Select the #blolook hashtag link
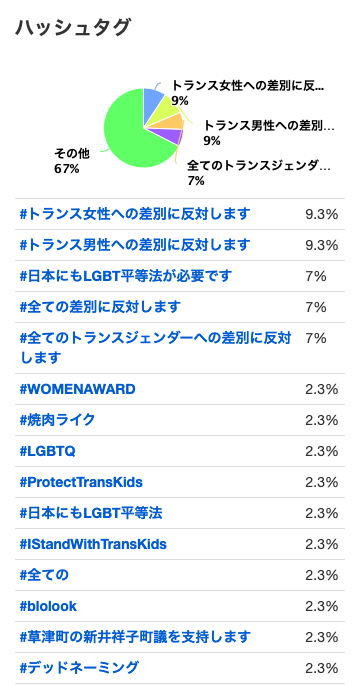360x685 pixels. pyautogui.click(x=48, y=606)
